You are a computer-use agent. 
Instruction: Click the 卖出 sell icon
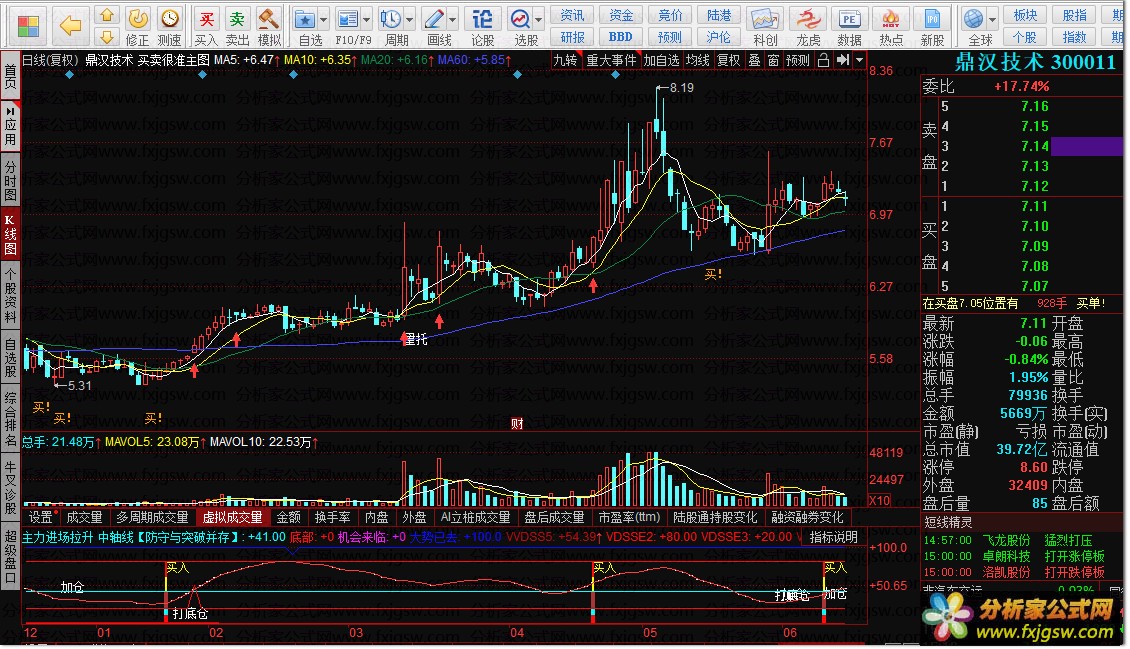[x=237, y=19]
